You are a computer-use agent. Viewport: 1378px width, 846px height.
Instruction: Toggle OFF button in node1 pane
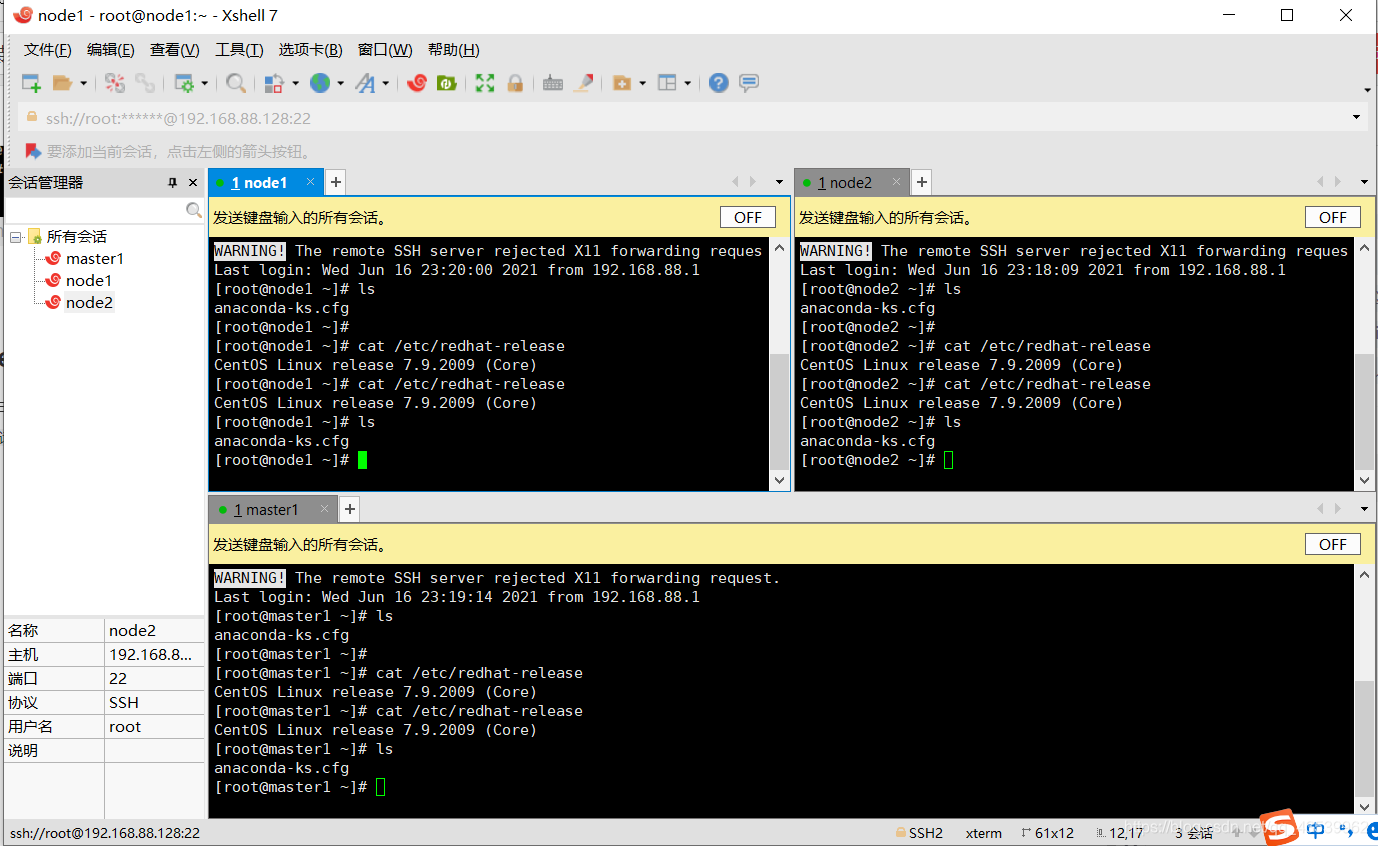point(748,217)
